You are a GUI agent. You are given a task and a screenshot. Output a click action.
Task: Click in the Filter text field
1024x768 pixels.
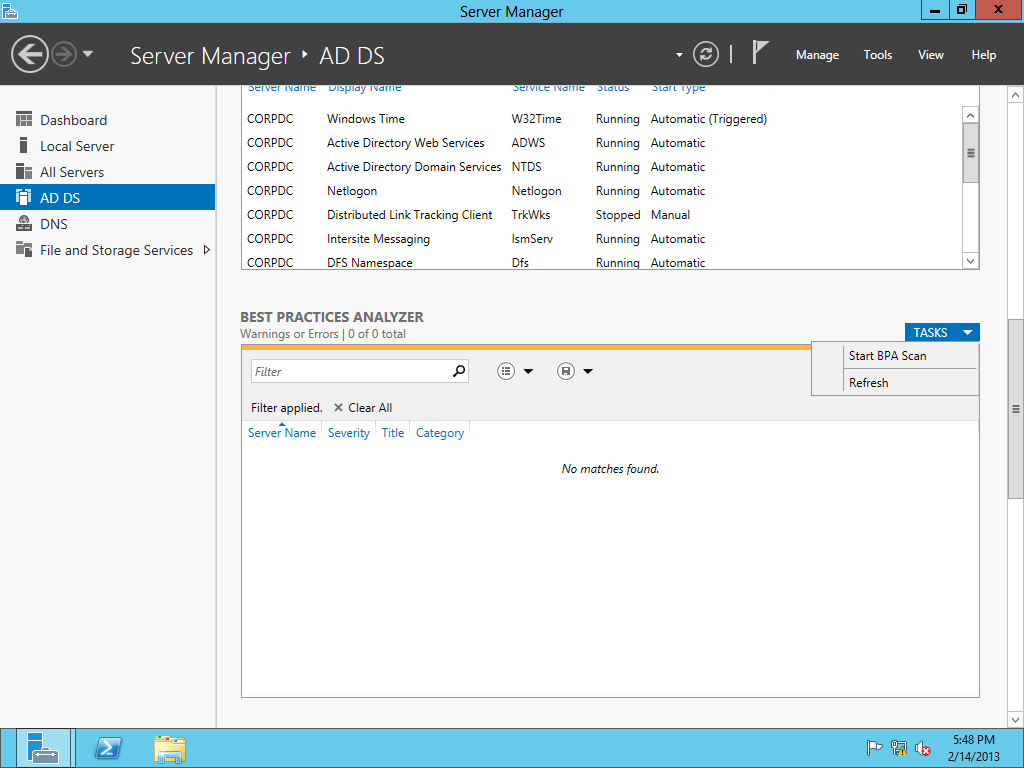[x=350, y=371]
